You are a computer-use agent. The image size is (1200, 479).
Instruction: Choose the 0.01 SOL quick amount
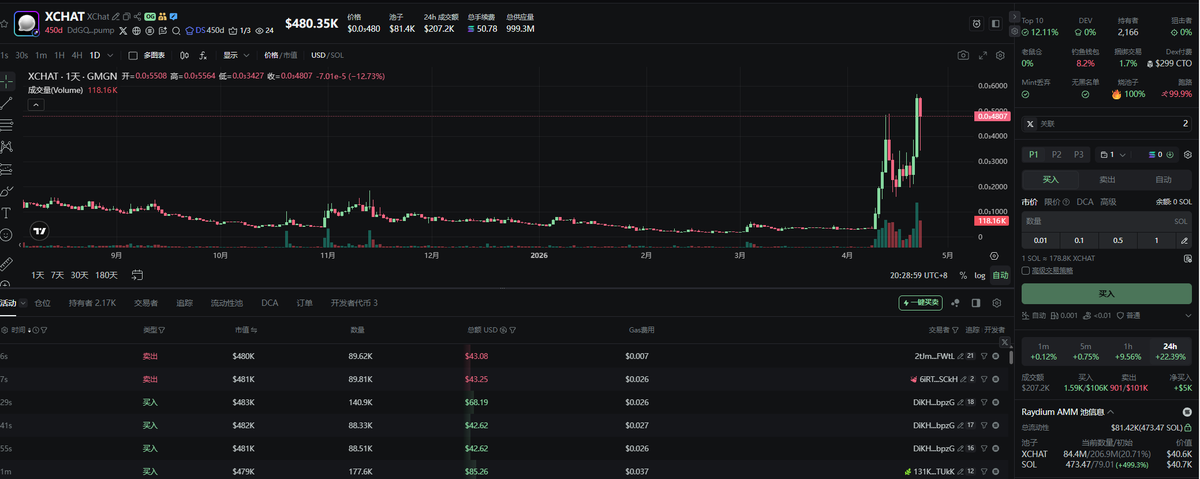click(1041, 240)
